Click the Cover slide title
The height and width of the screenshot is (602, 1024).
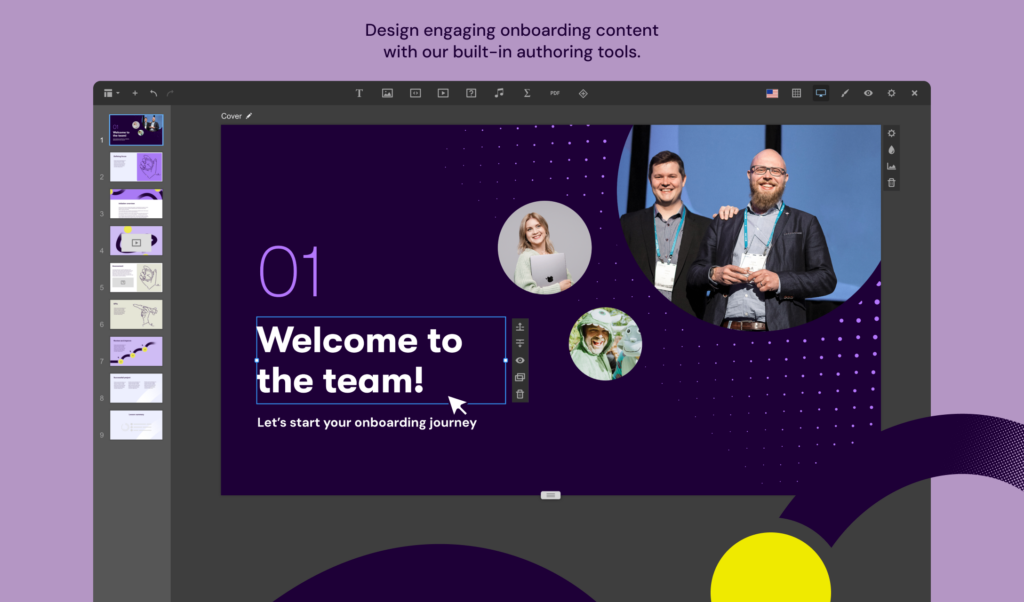(231, 116)
